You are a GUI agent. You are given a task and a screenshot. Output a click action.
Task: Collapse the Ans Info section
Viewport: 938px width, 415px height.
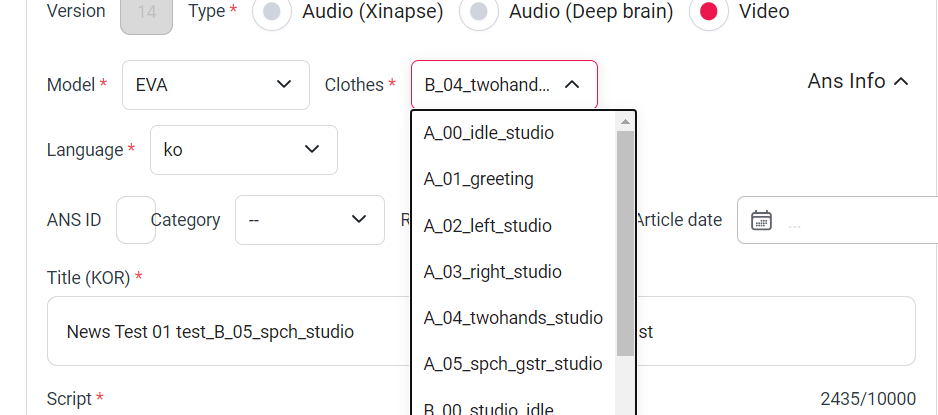pyautogui.click(x=858, y=82)
